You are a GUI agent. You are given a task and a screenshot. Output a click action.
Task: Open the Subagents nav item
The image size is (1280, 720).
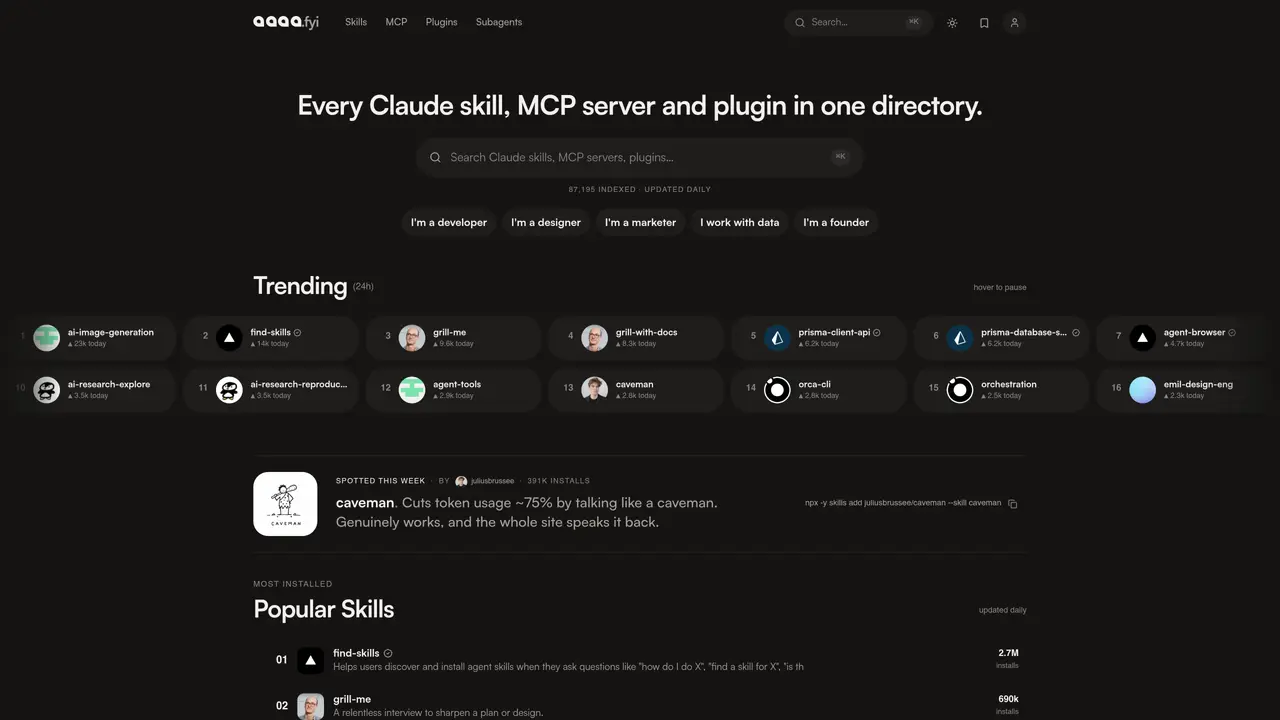click(499, 22)
